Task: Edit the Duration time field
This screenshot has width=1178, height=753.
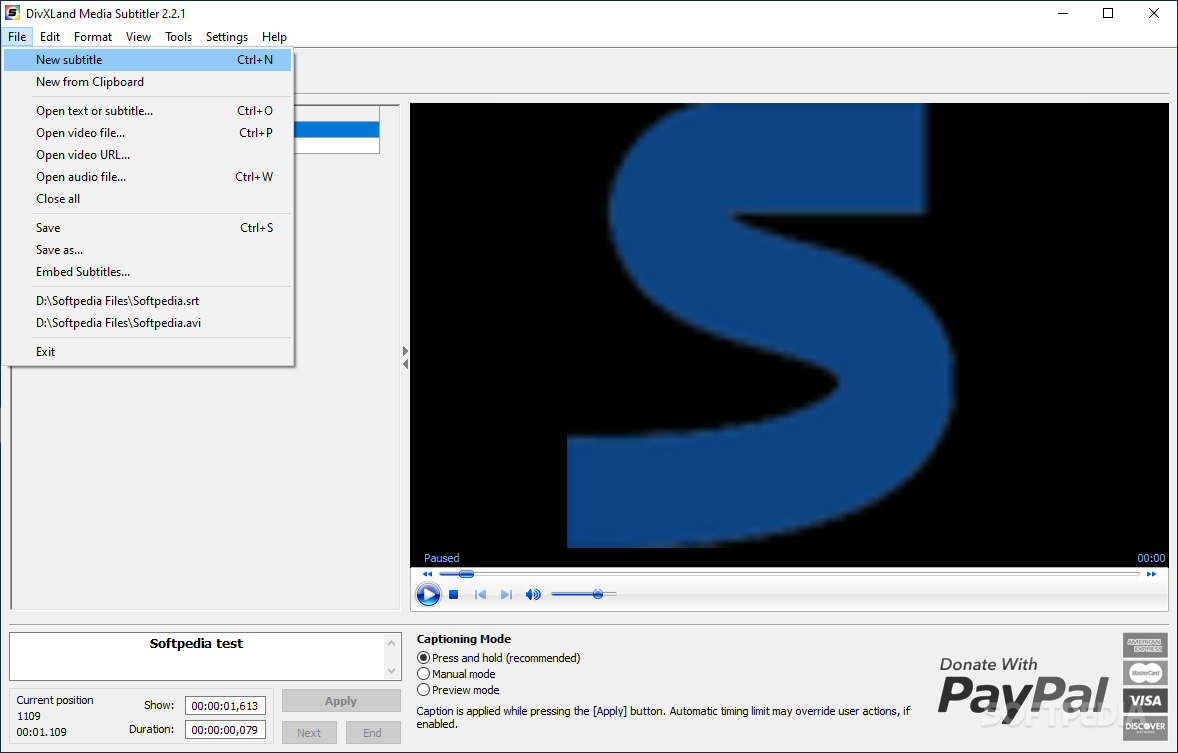Action: coord(224,729)
